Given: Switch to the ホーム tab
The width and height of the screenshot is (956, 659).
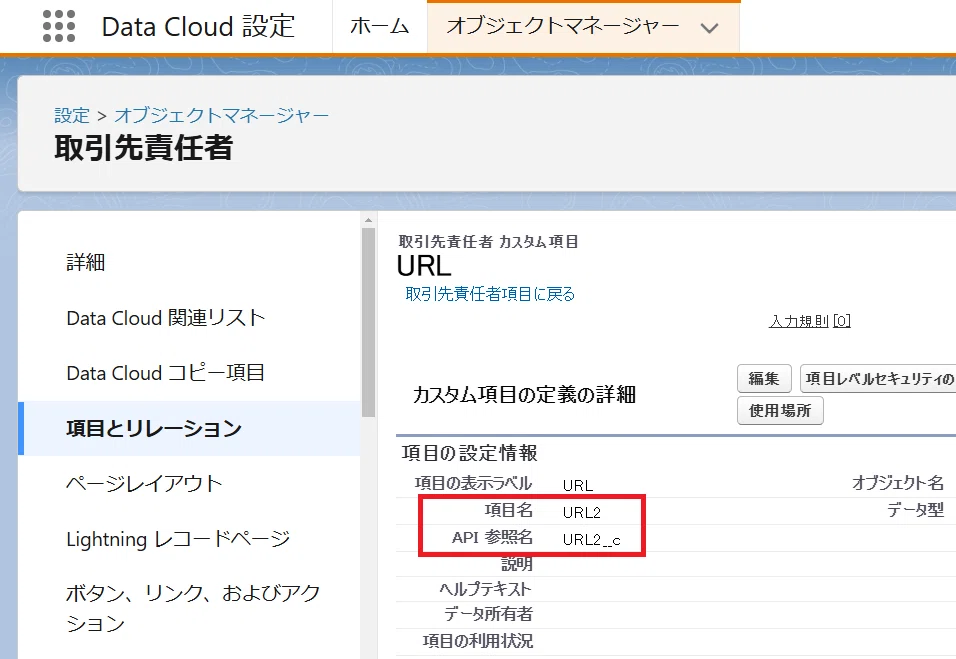Looking at the screenshot, I should (379, 26).
